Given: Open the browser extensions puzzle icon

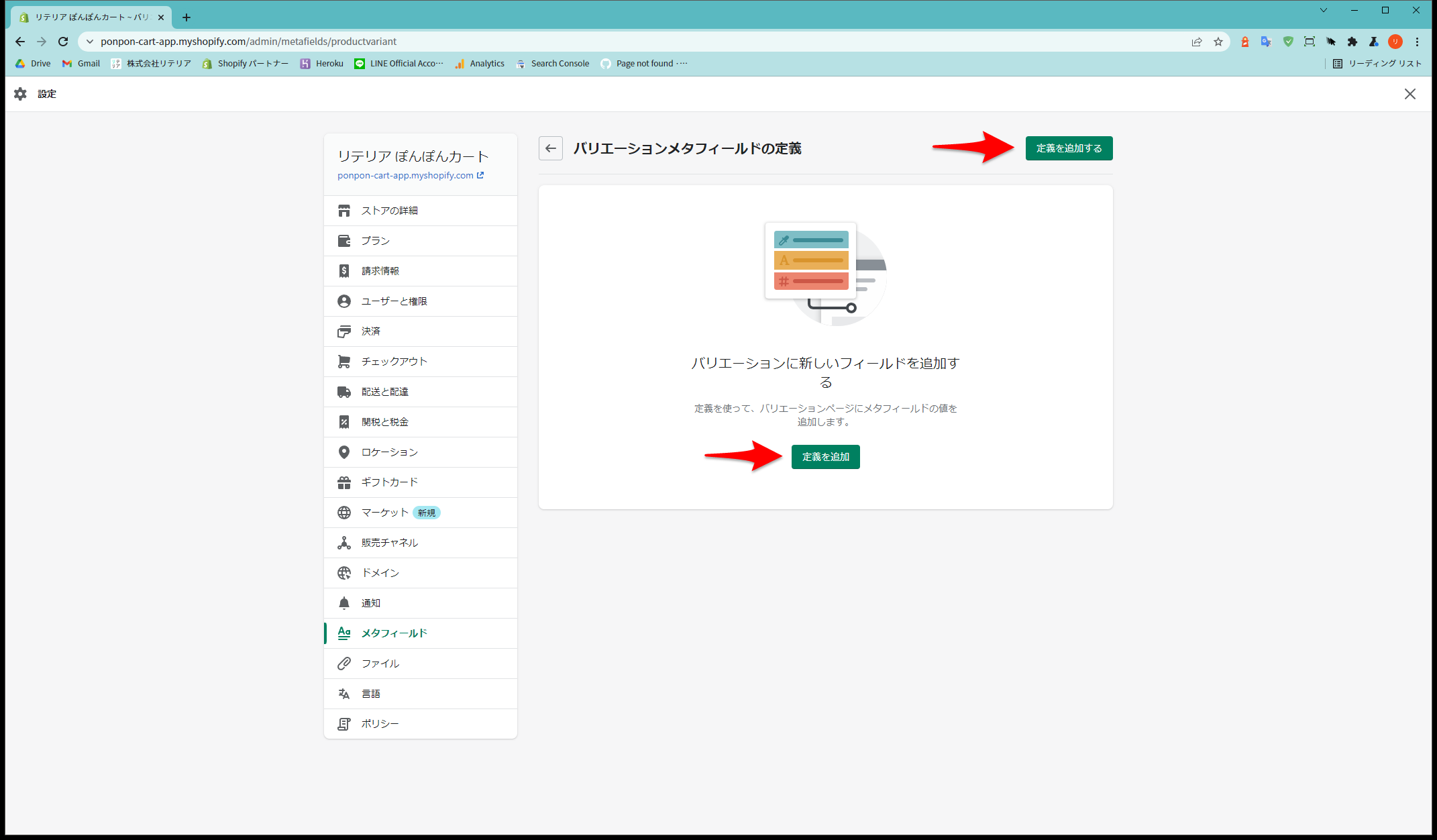Looking at the screenshot, I should tap(1352, 42).
